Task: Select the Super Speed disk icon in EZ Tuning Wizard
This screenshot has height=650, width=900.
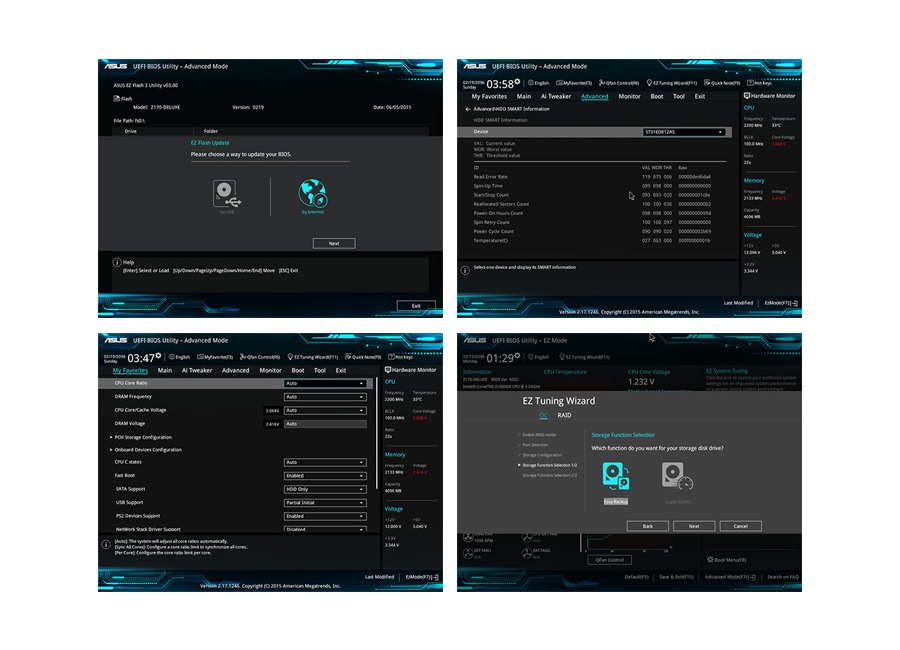Action: (677, 476)
